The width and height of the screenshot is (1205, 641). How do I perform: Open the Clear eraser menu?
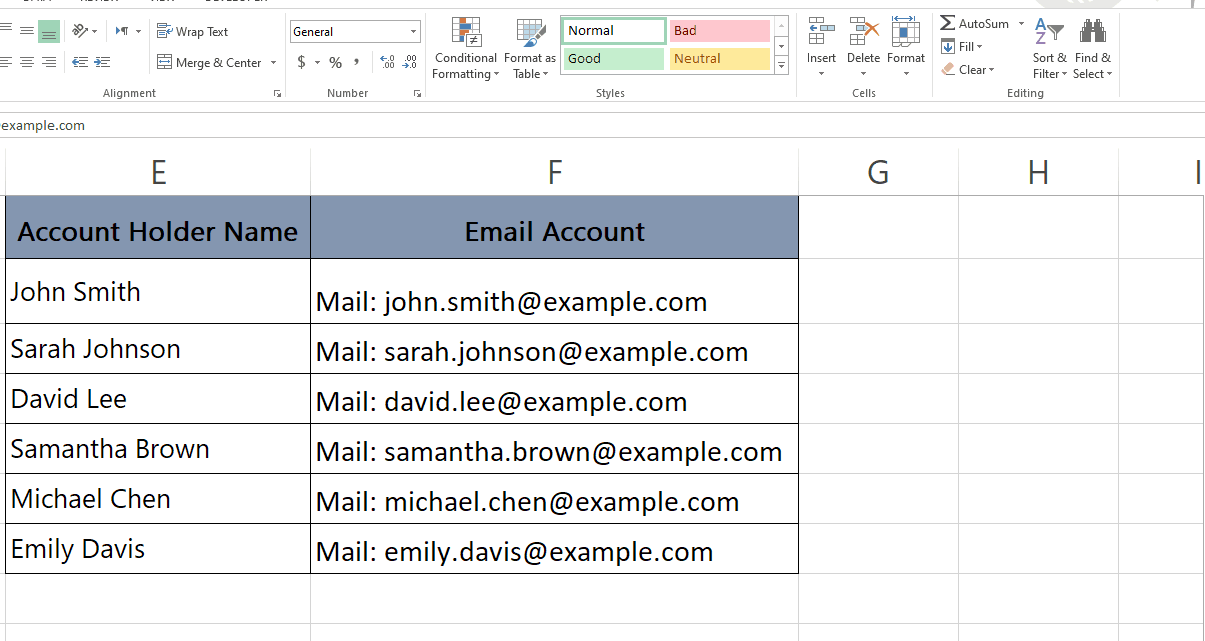click(x=968, y=70)
